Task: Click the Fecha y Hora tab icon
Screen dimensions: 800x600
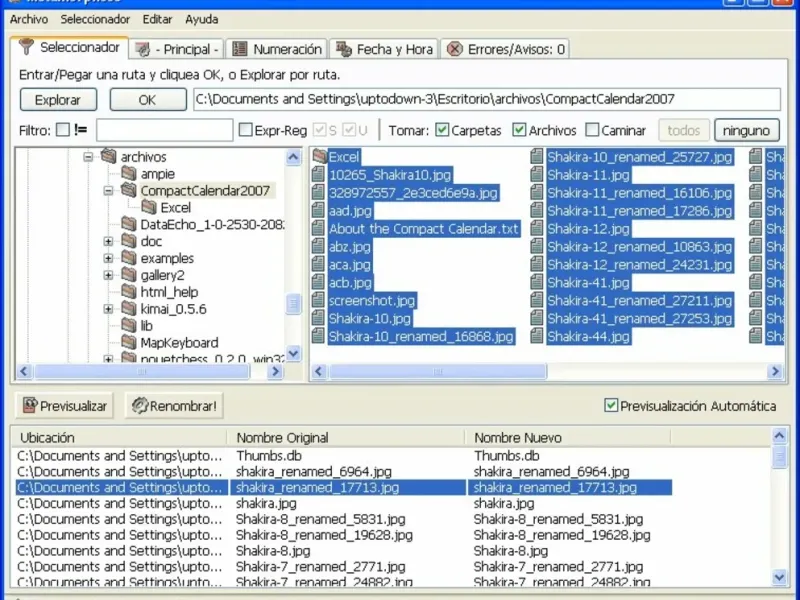Action: click(344, 49)
